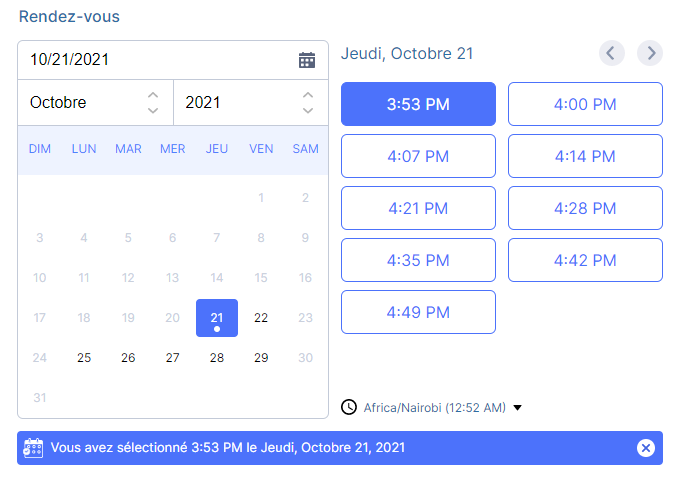Select day 21 in the calendar
This screenshot has height=482, width=699.
click(217, 318)
